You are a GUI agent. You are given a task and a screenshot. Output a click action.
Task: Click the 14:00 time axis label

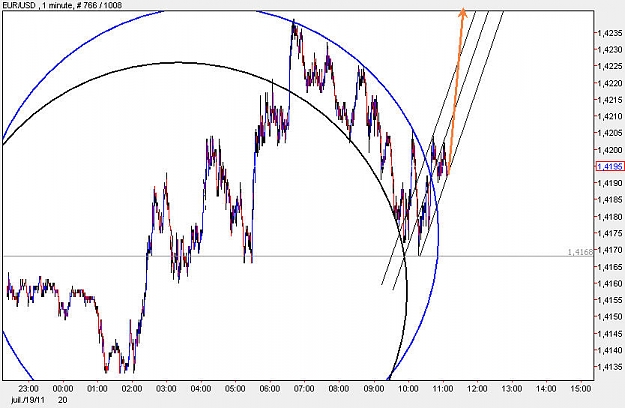[x=546, y=388]
